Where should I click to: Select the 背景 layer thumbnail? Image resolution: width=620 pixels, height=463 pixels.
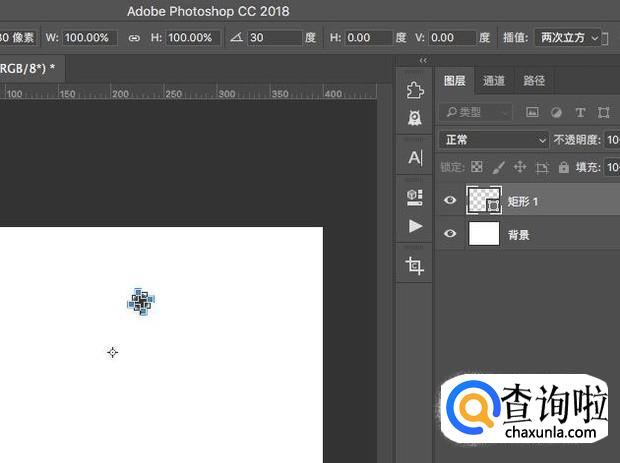(x=484, y=234)
